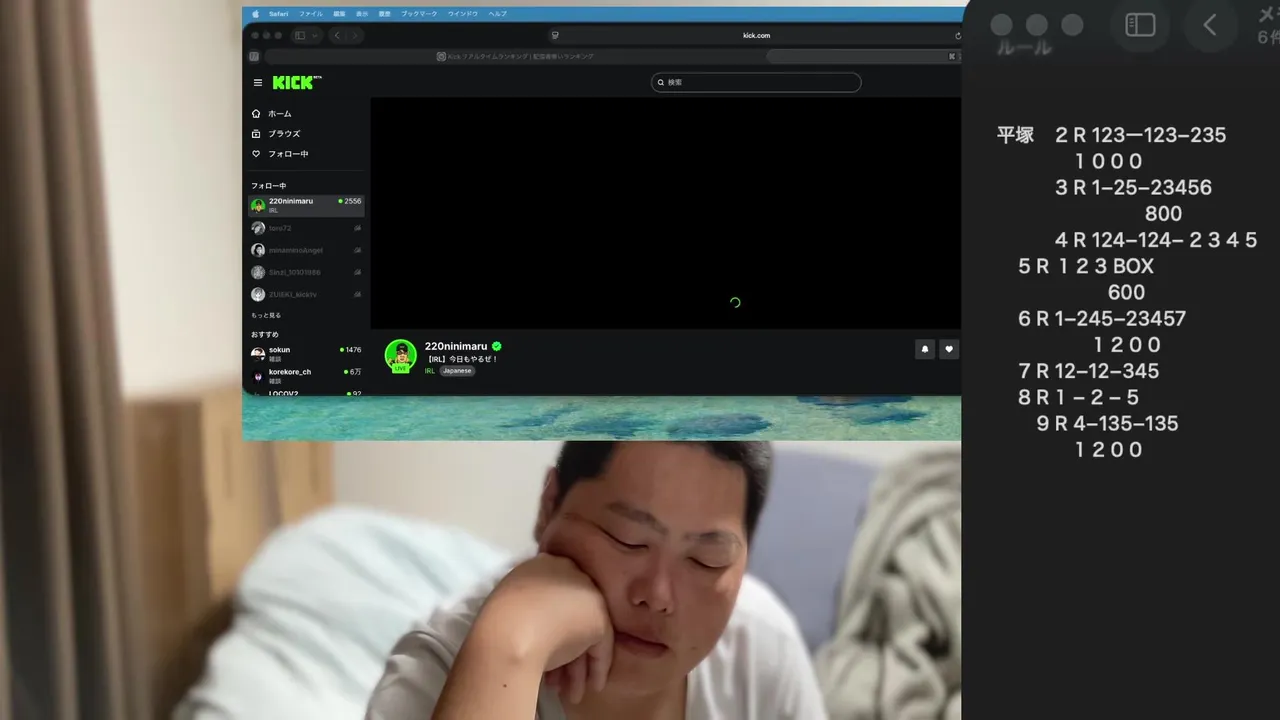This screenshot has height=720, width=1280.
Task: Click the 600 amount in the note
Action: (x=1126, y=292)
